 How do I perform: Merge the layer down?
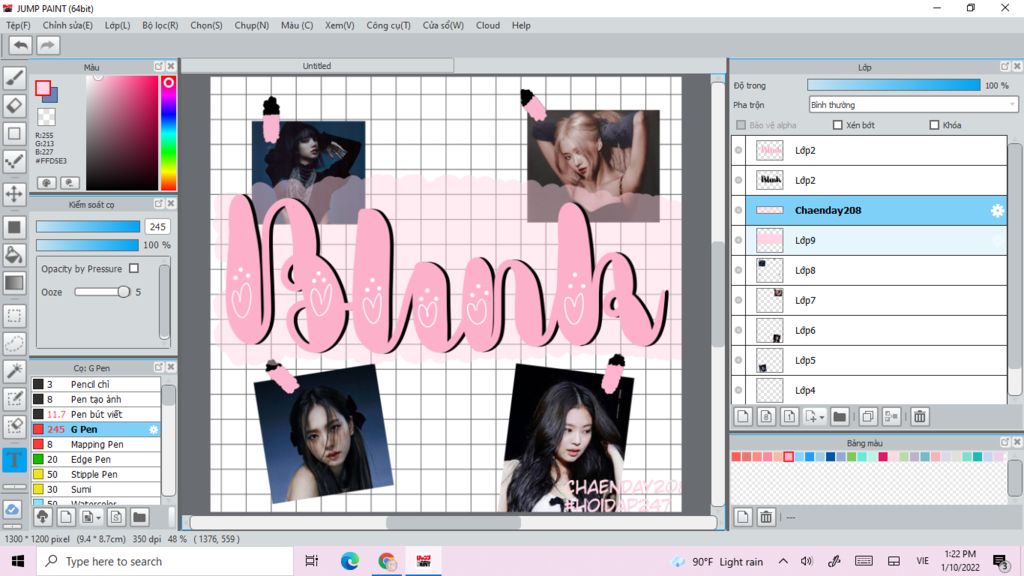click(891, 417)
